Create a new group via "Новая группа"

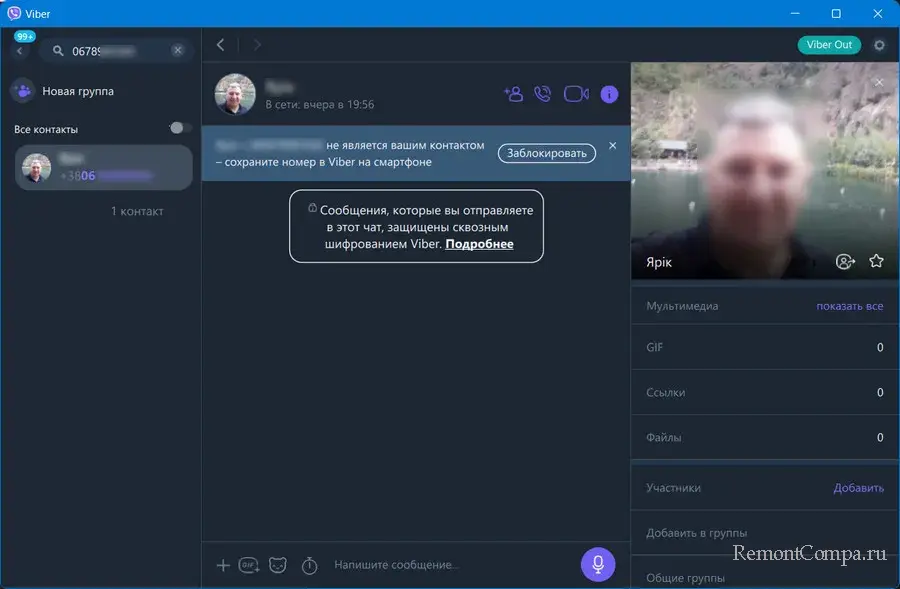(77, 91)
